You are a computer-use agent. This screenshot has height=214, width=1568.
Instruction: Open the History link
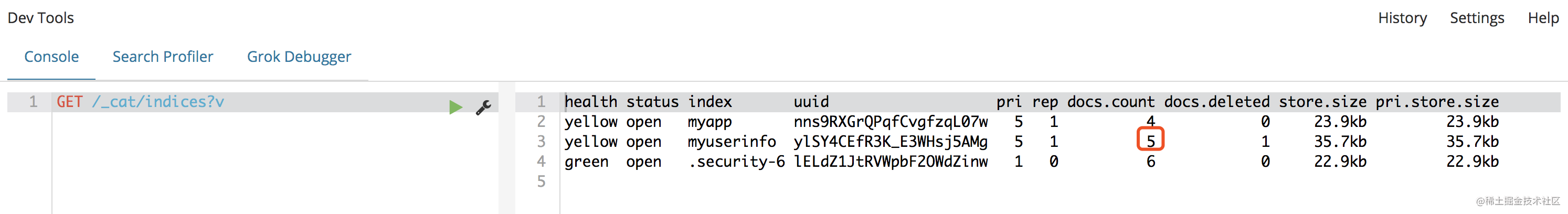tap(1402, 18)
